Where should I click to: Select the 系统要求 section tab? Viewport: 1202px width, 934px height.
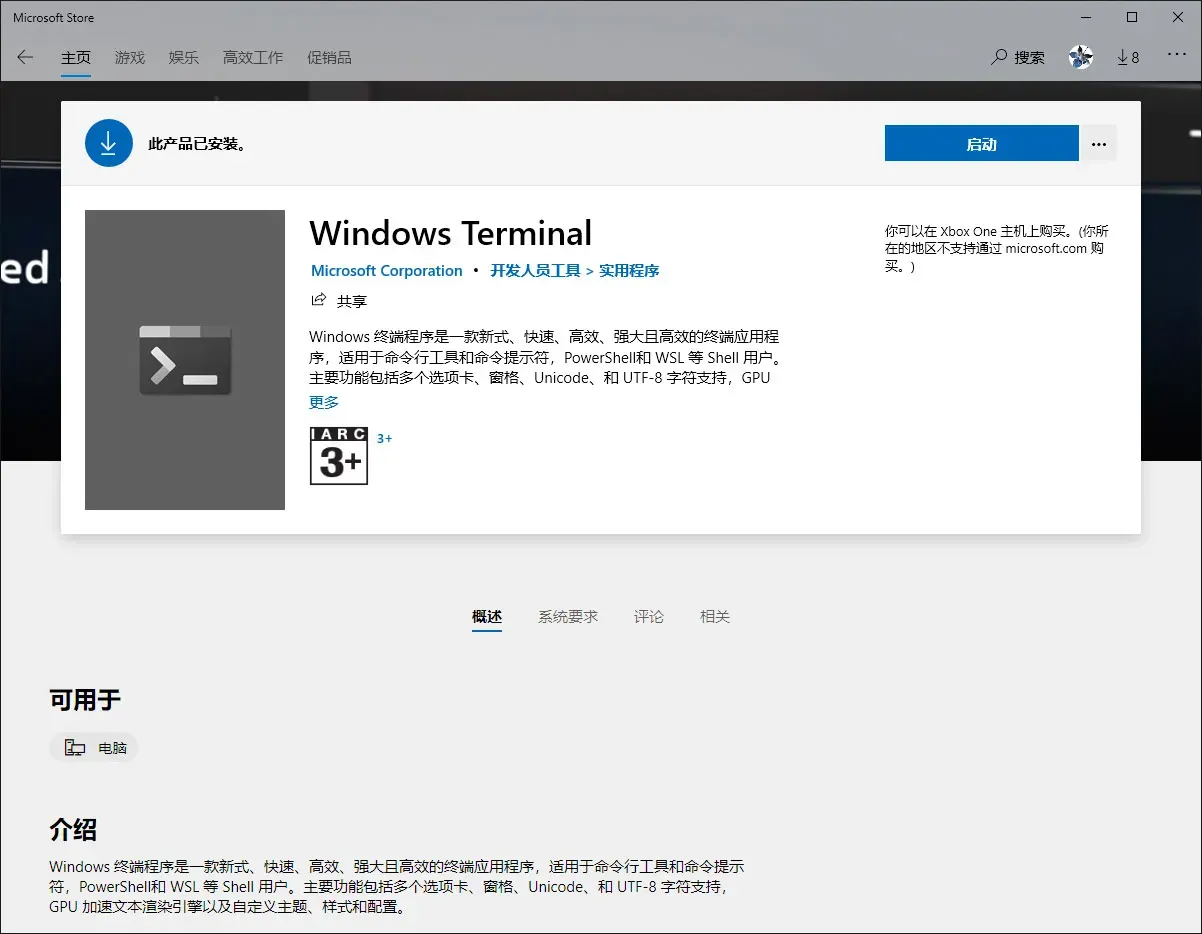[568, 616]
